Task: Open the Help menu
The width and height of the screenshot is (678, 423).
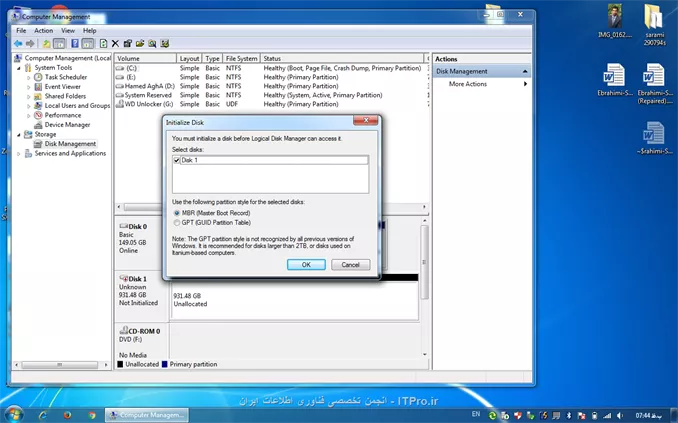Action: click(90, 31)
